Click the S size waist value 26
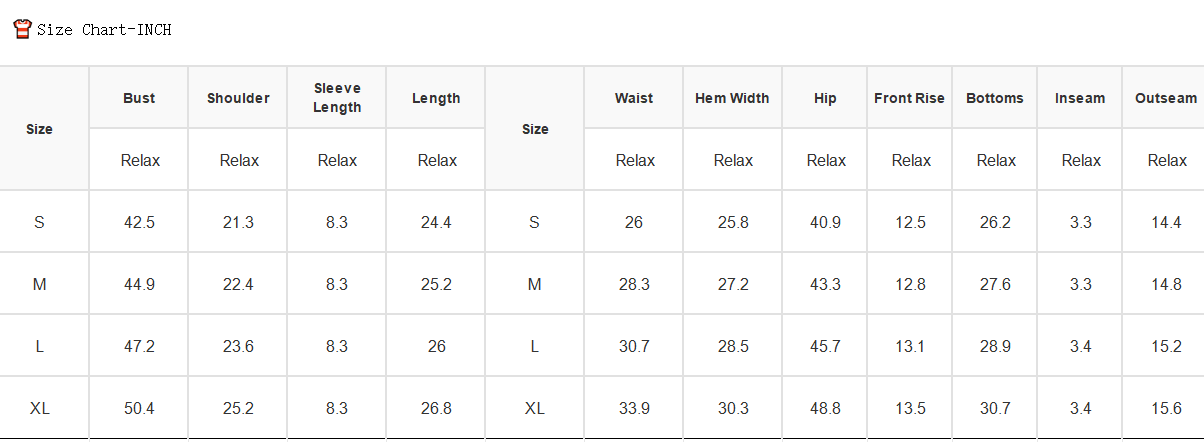 click(634, 222)
